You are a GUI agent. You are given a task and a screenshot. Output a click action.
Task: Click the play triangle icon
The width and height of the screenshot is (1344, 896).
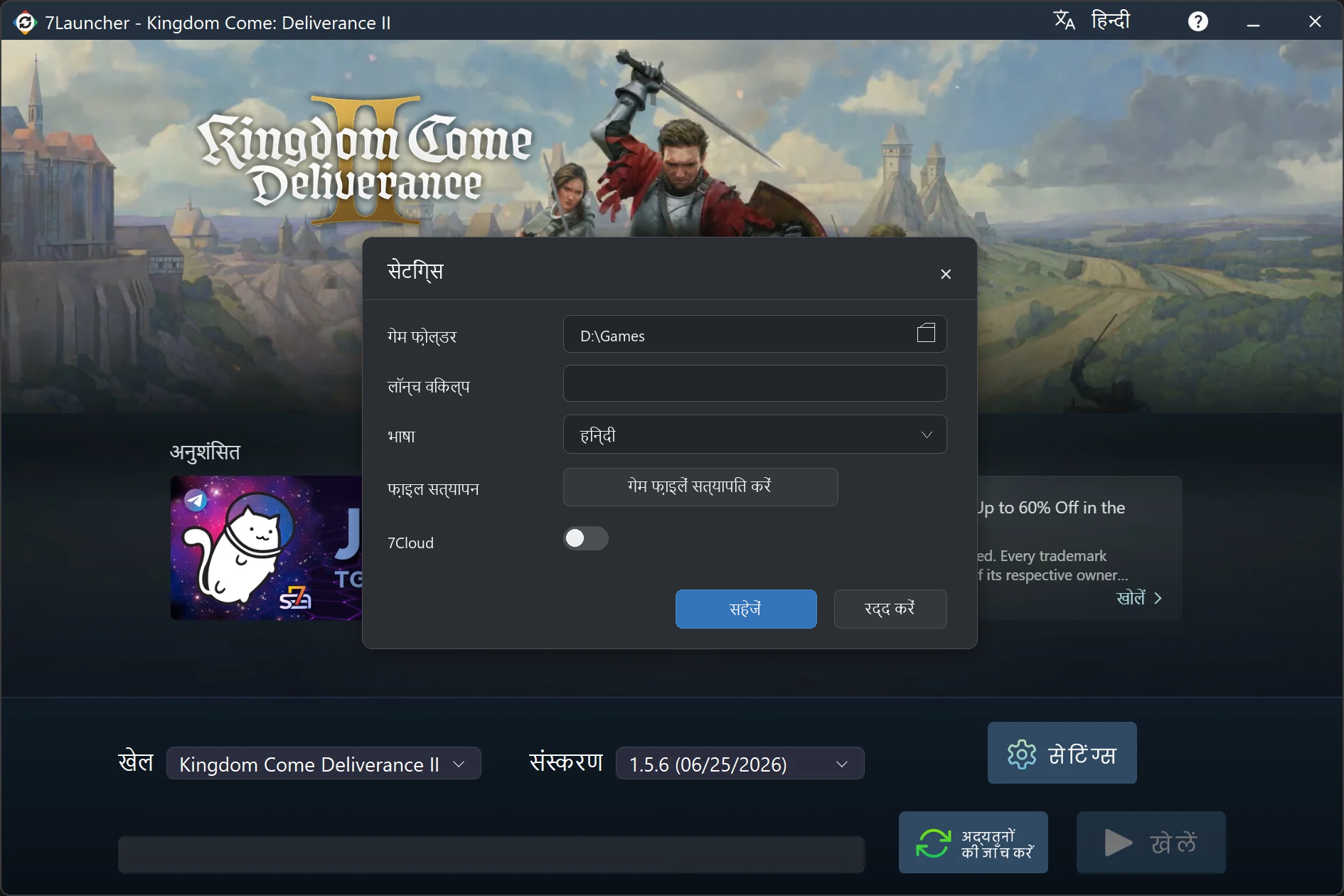(1118, 843)
